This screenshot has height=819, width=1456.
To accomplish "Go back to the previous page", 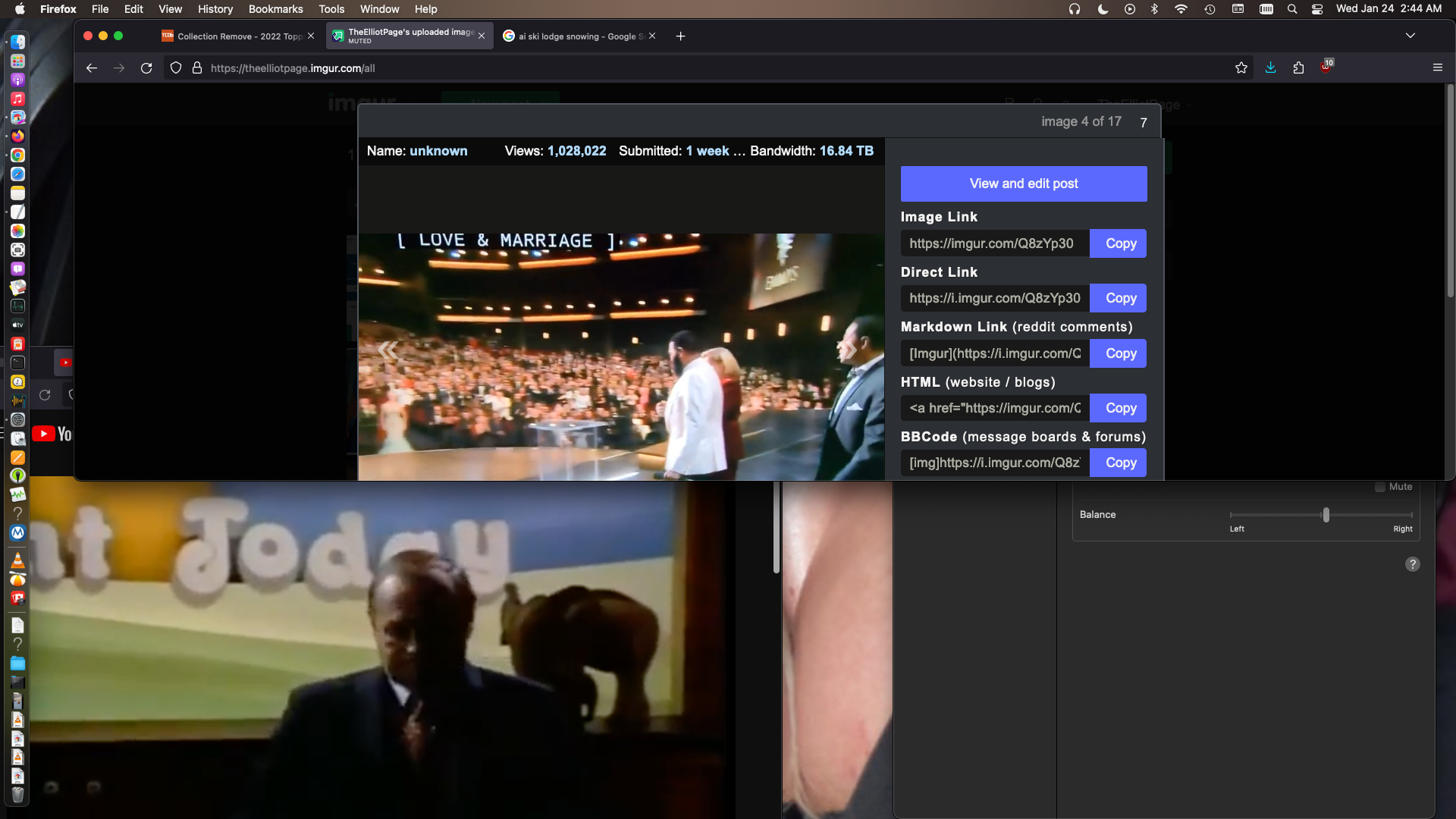I will tap(92, 68).
